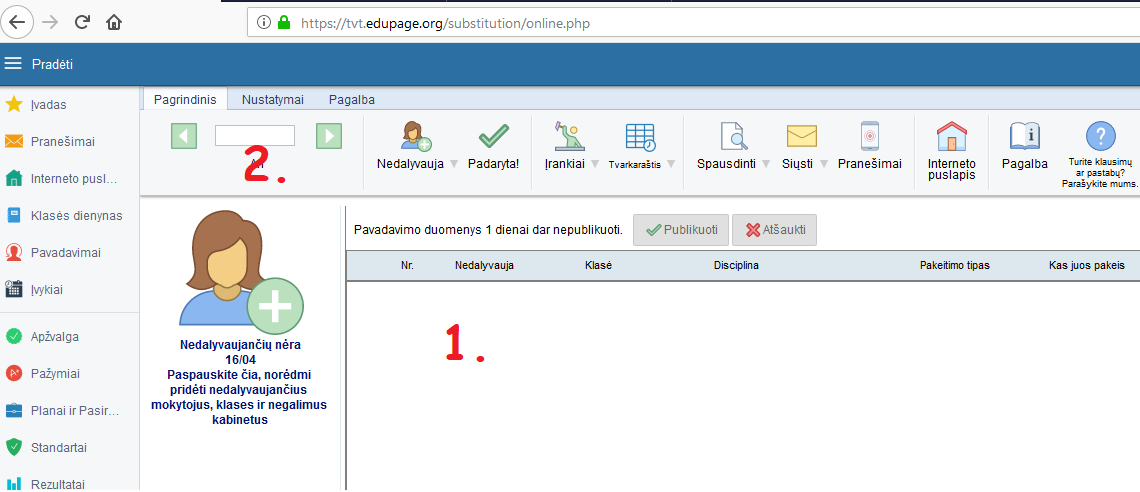Click the address bar URL field

(693, 23)
